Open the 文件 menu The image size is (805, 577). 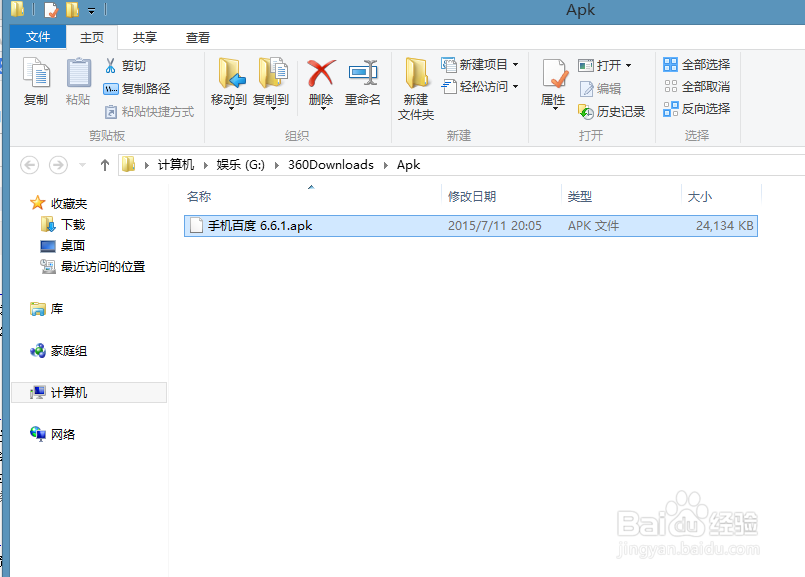point(37,37)
